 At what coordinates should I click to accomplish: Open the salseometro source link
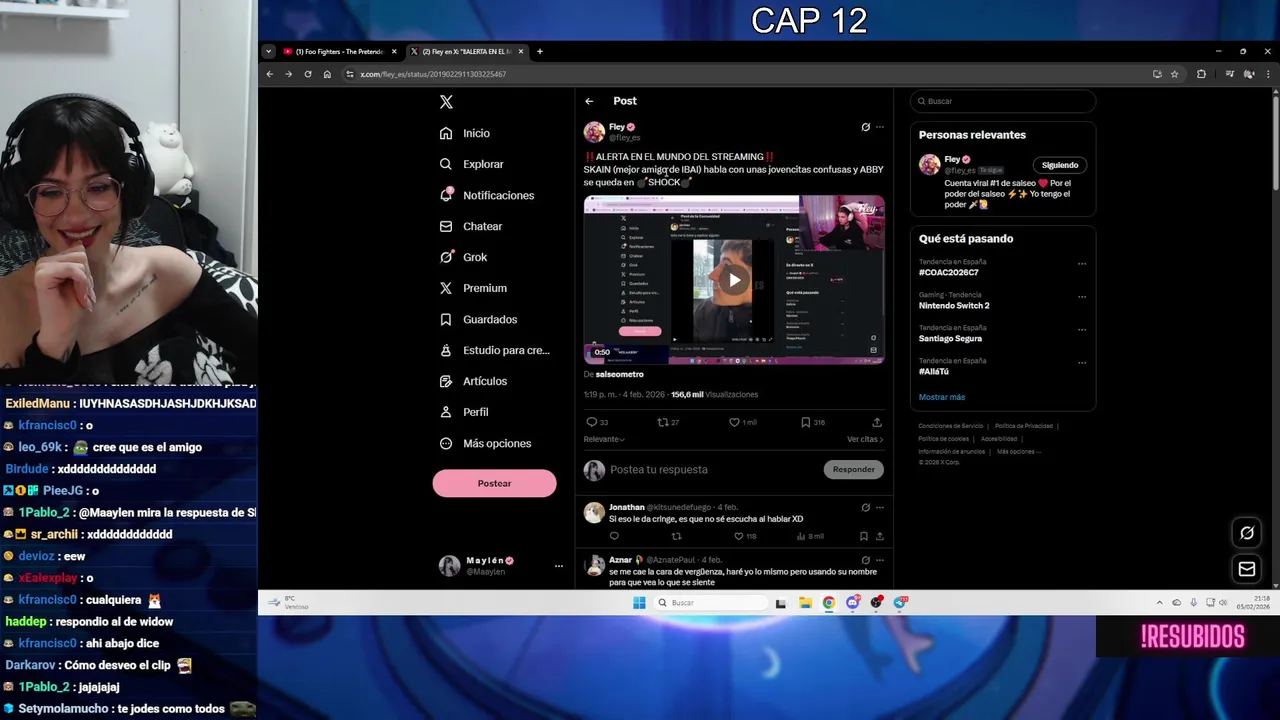619,374
